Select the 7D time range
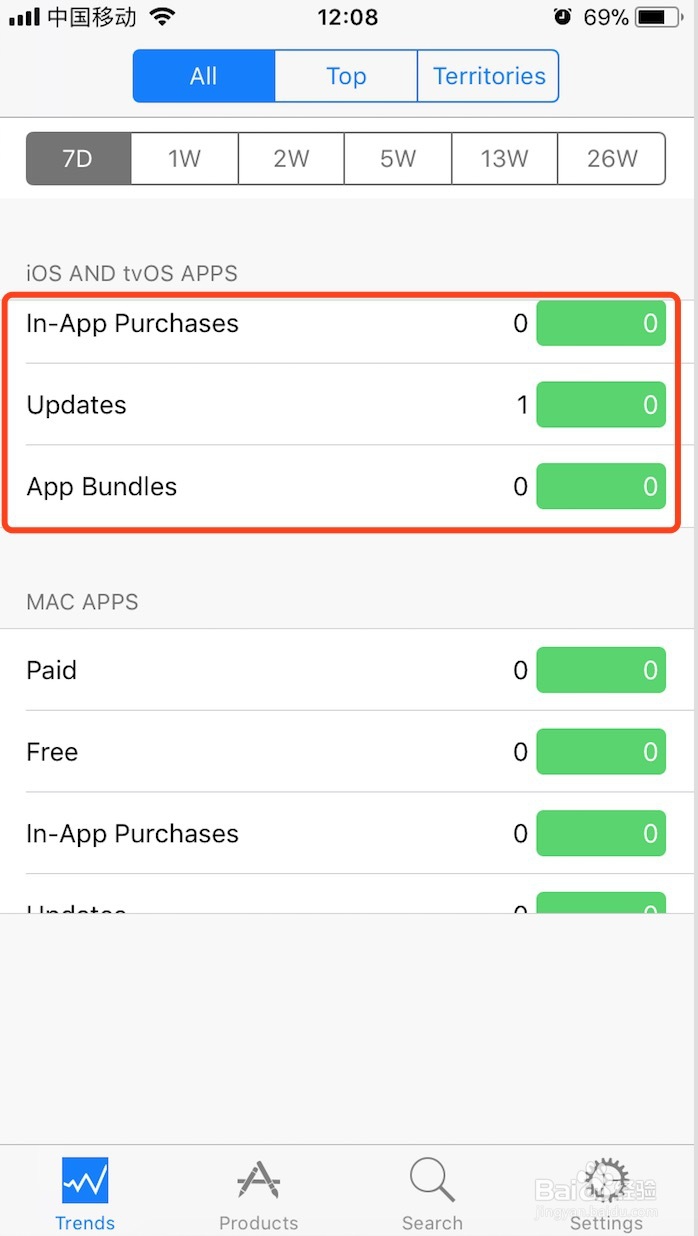 tap(78, 158)
